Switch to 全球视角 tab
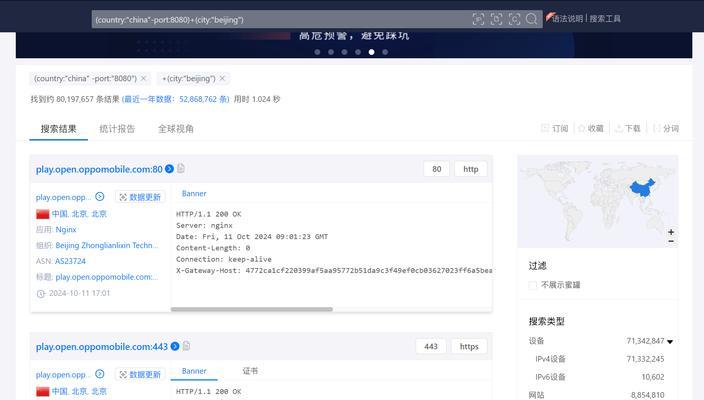704x400 pixels. 176,129
